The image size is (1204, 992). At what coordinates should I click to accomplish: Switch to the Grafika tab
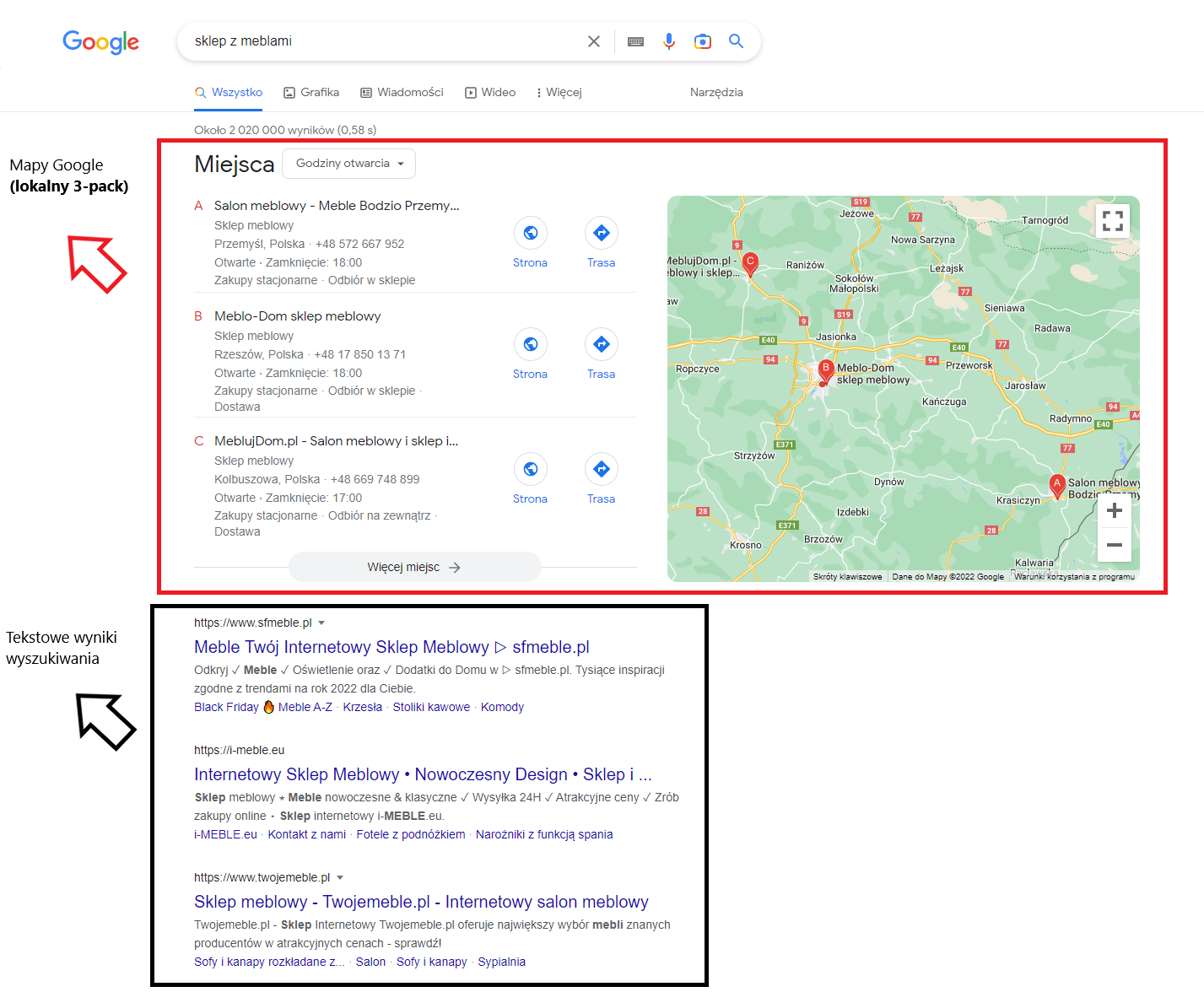pos(311,93)
